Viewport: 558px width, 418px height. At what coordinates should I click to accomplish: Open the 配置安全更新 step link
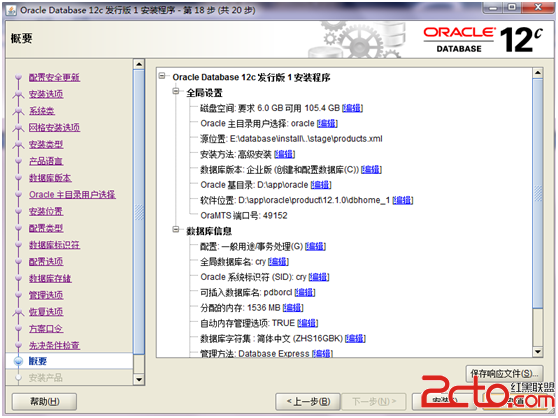click(x=54, y=78)
